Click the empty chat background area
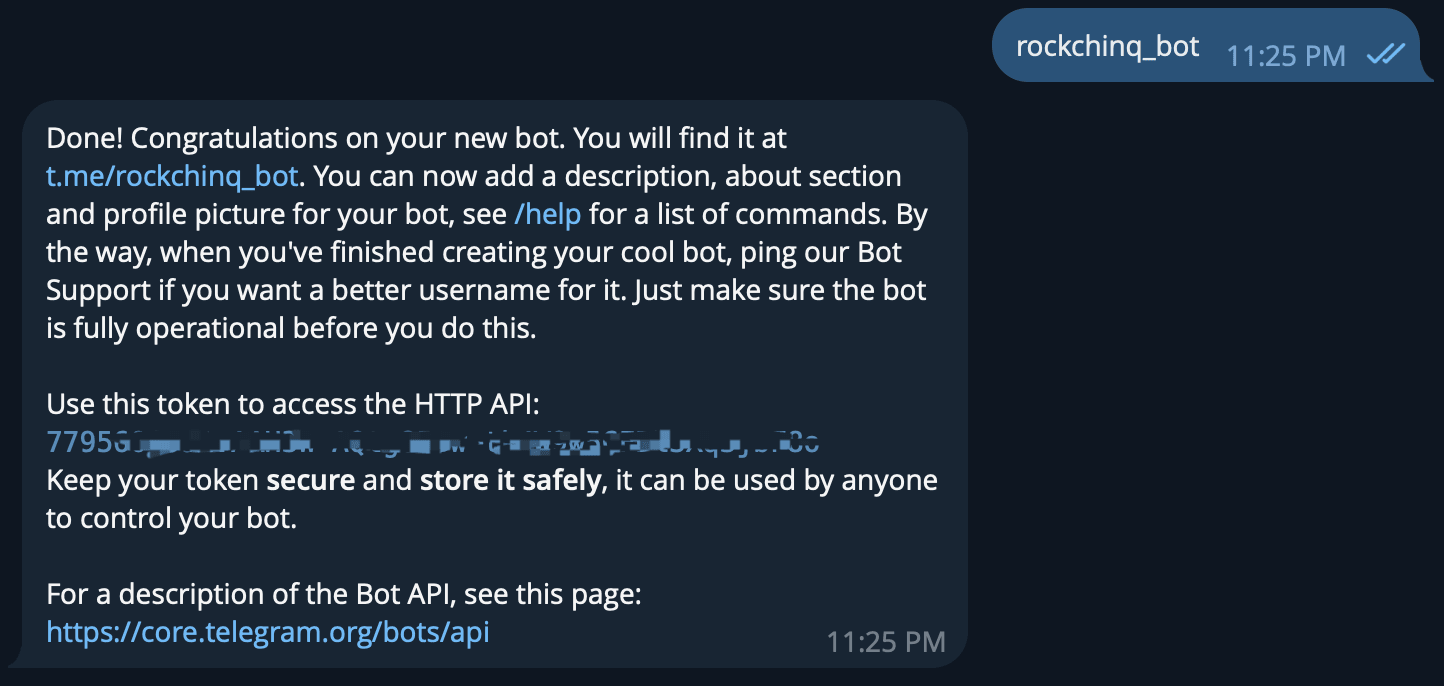This screenshot has height=686, width=1444. coord(1200,400)
